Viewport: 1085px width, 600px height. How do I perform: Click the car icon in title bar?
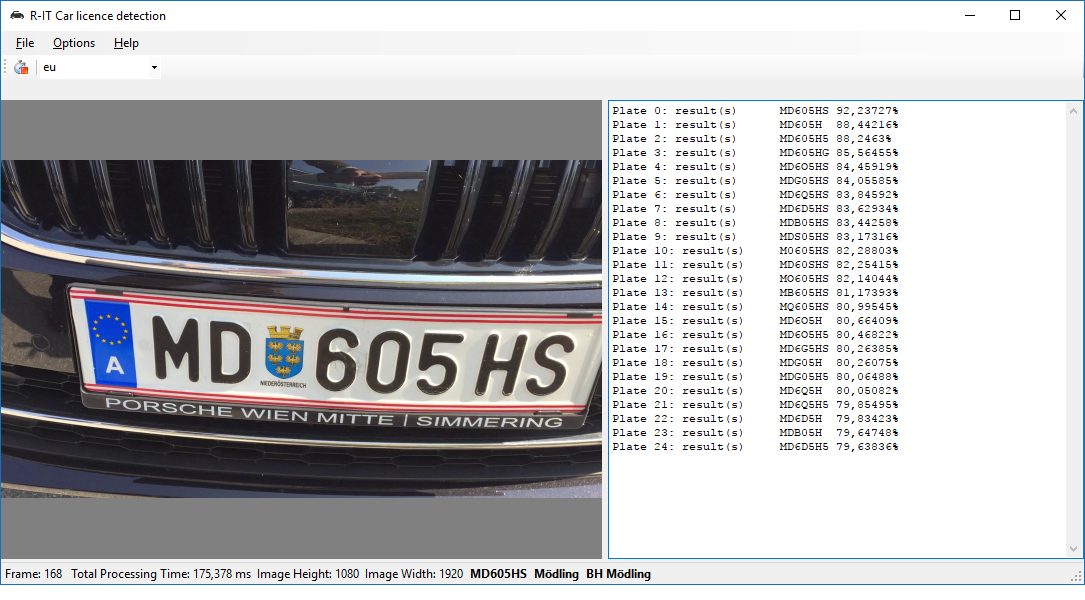(17, 15)
